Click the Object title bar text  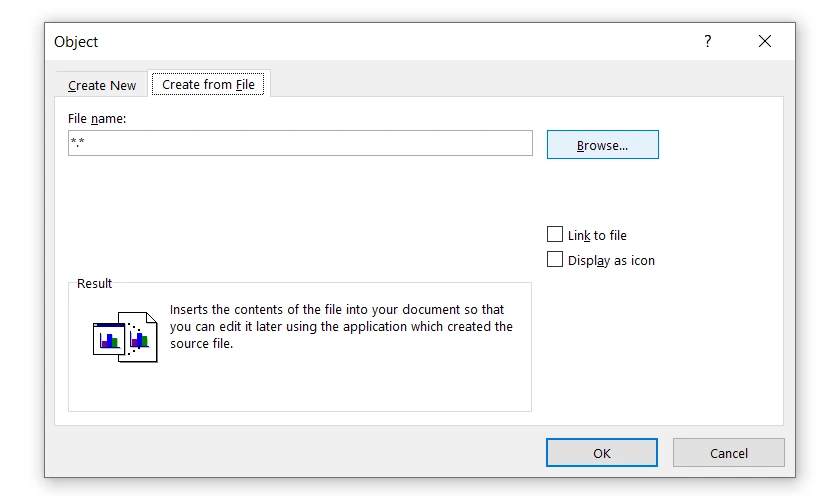pos(76,42)
